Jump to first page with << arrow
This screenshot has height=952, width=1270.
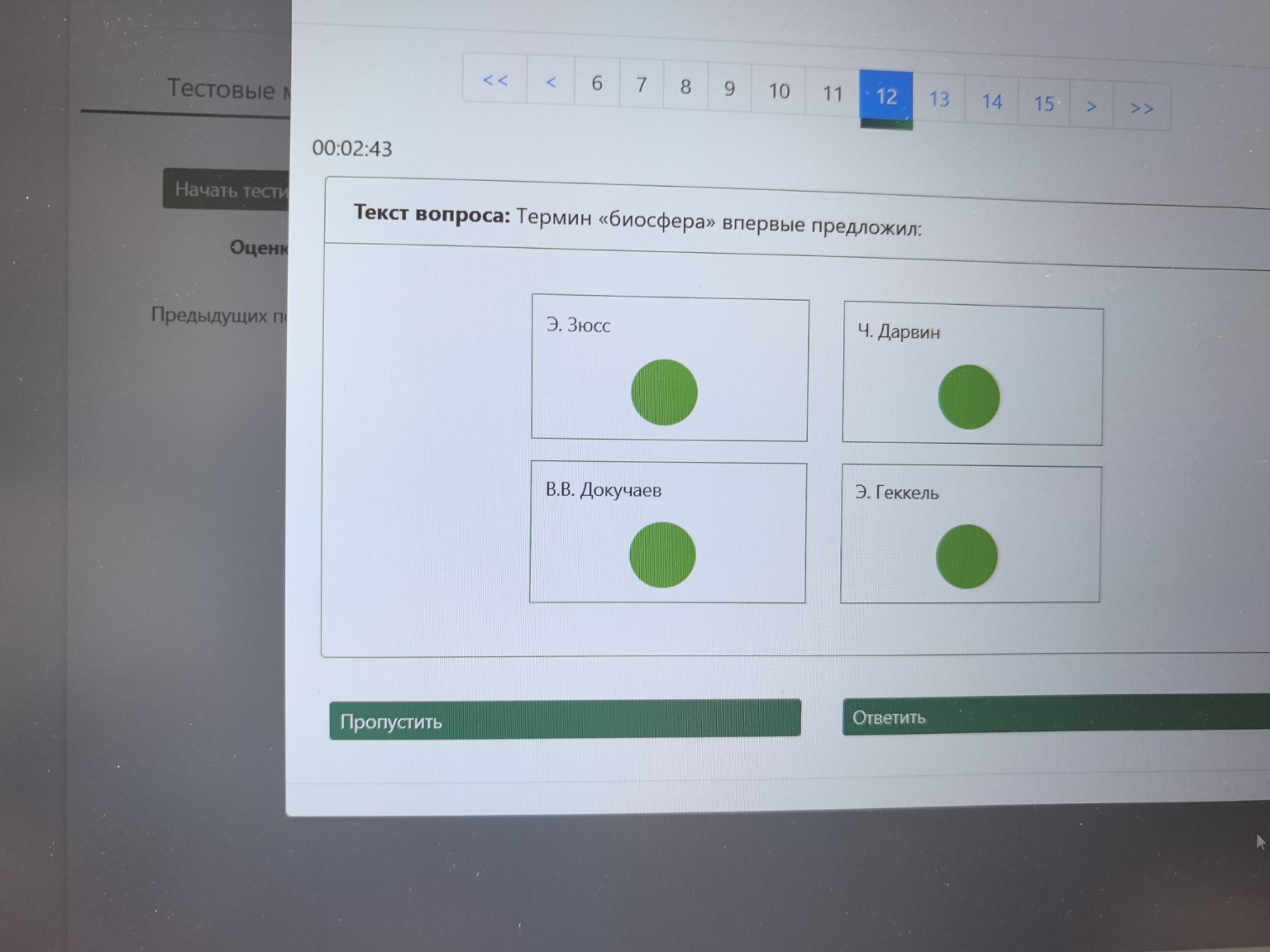(495, 80)
